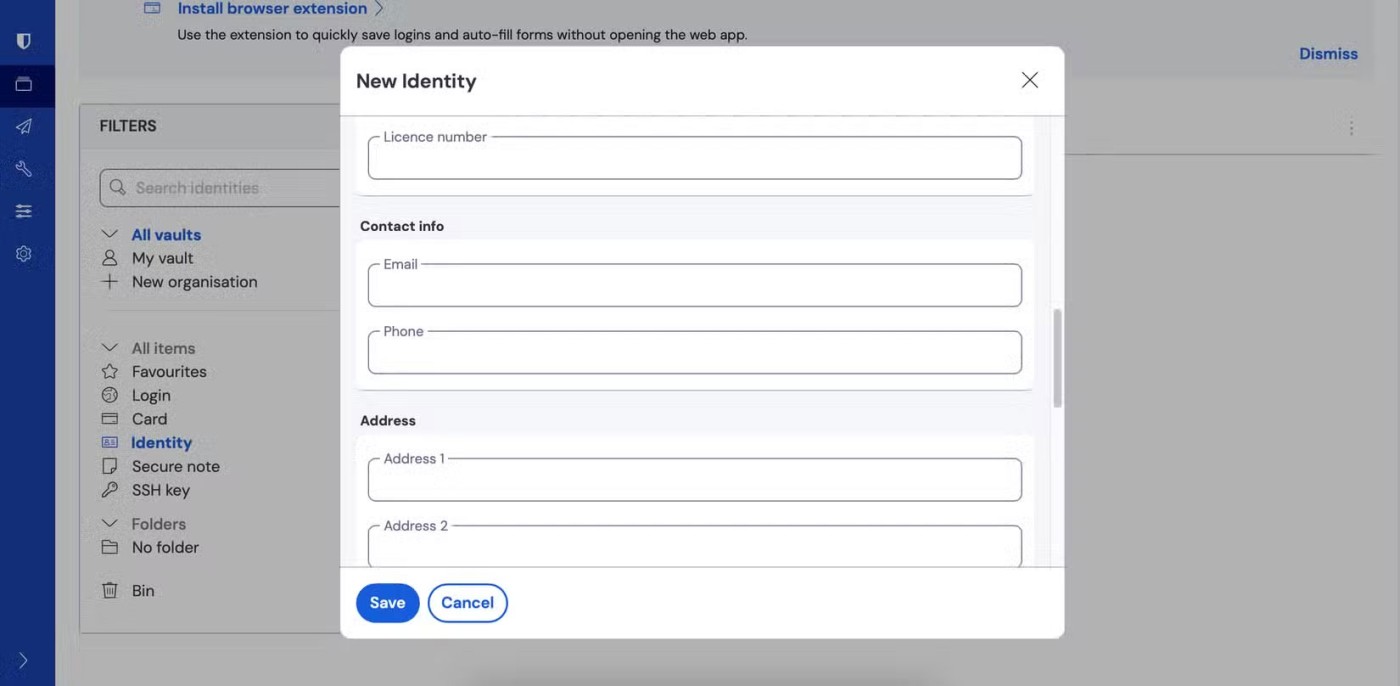The height and width of the screenshot is (686, 1400).
Task: Open the Tools wrench icon in sidebar
Action: [x=23, y=169]
